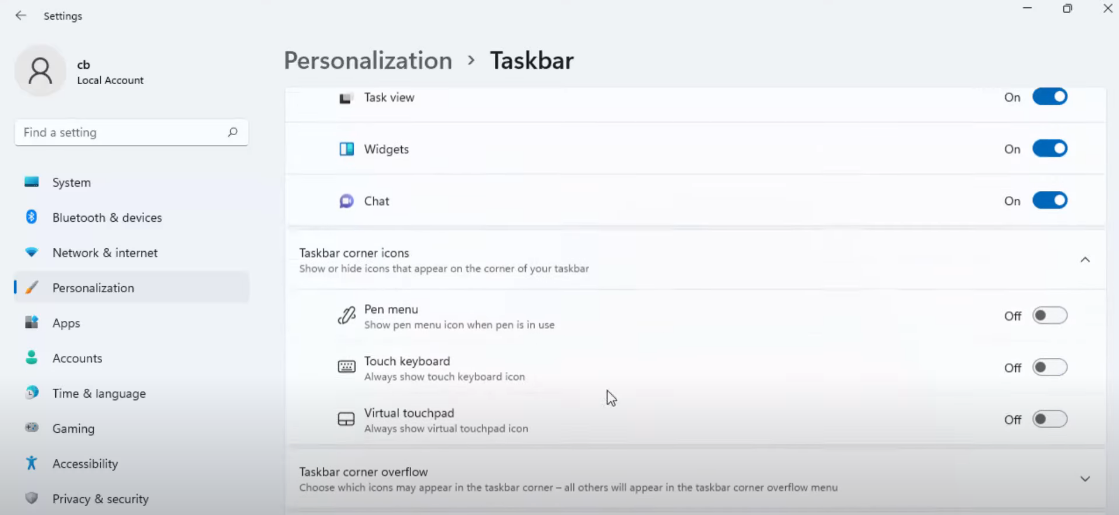
Task: Disable the Chat taskbar toggle
Action: click(1049, 201)
